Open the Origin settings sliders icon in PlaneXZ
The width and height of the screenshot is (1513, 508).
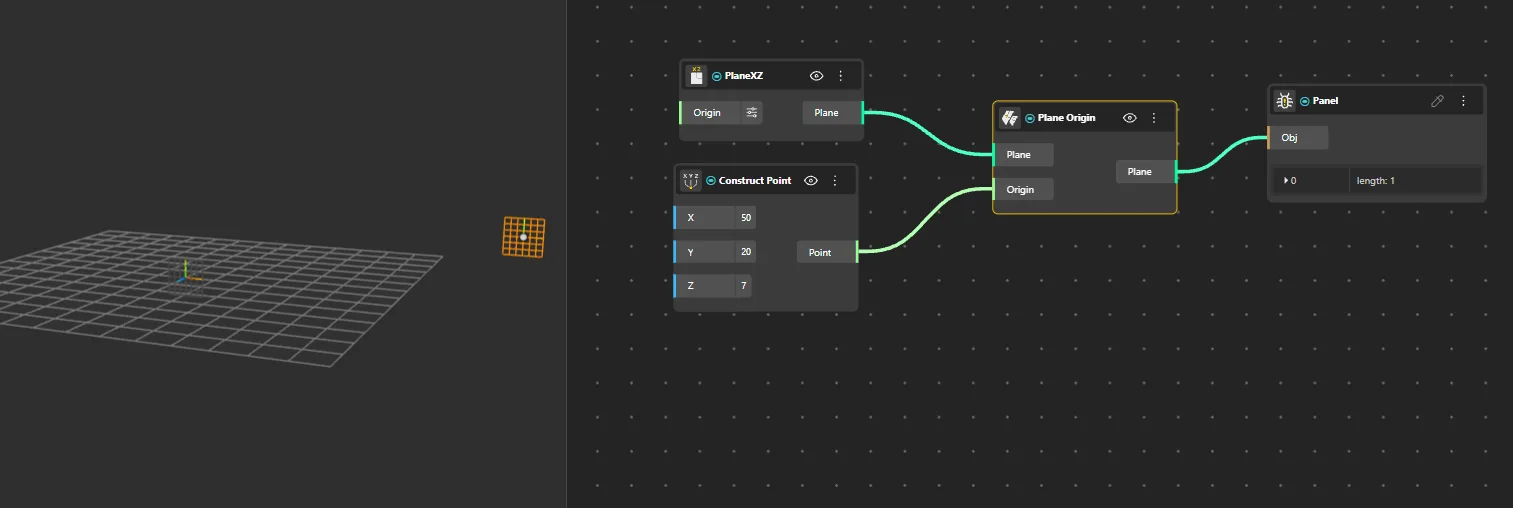[x=751, y=113]
